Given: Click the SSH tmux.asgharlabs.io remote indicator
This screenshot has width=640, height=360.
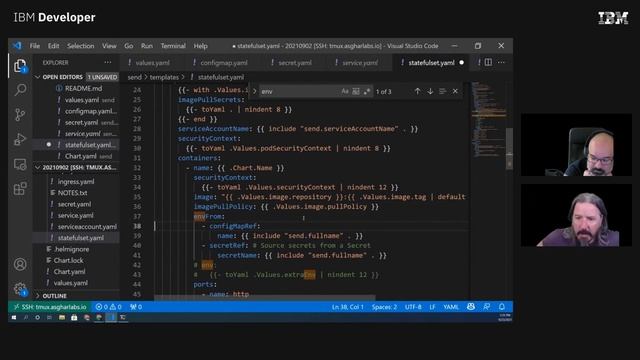Looking at the screenshot, I should pyautogui.click(x=50, y=307).
